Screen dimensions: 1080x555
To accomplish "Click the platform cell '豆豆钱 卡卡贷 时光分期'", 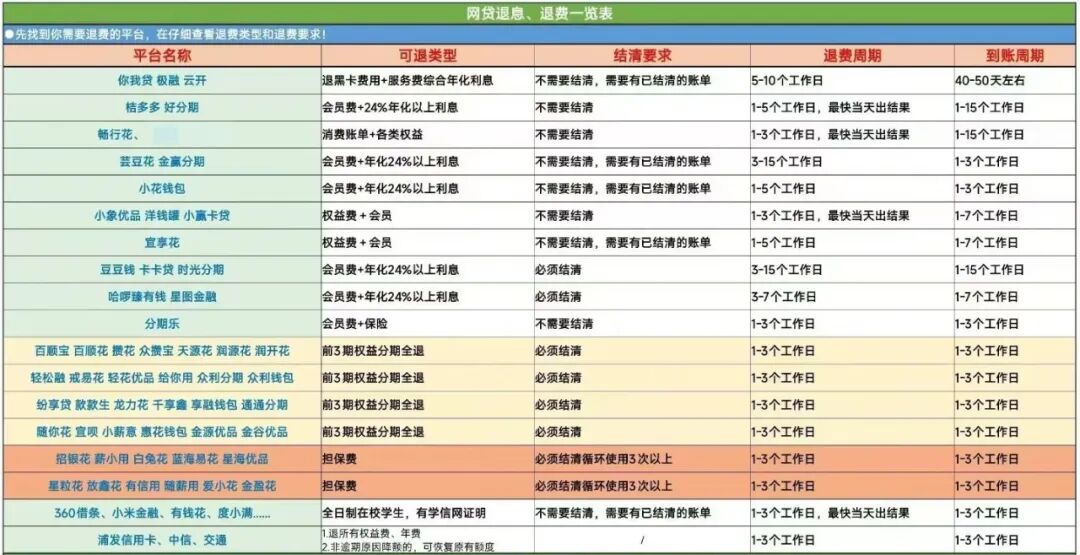I will tap(162, 270).
